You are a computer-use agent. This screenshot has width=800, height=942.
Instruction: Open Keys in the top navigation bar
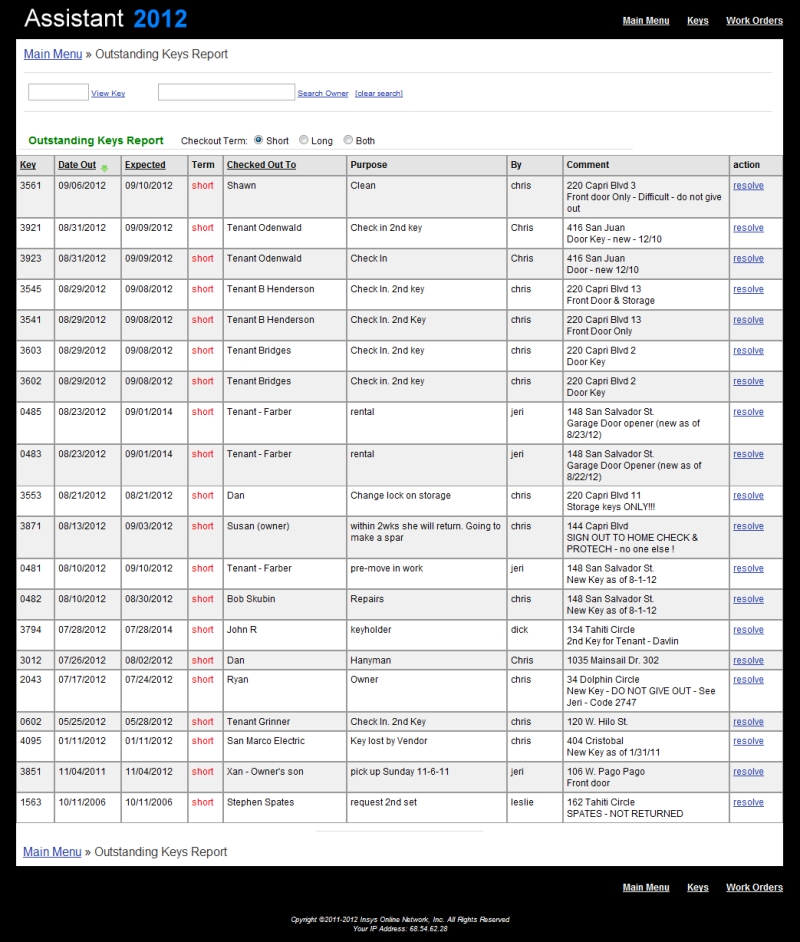(697, 20)
